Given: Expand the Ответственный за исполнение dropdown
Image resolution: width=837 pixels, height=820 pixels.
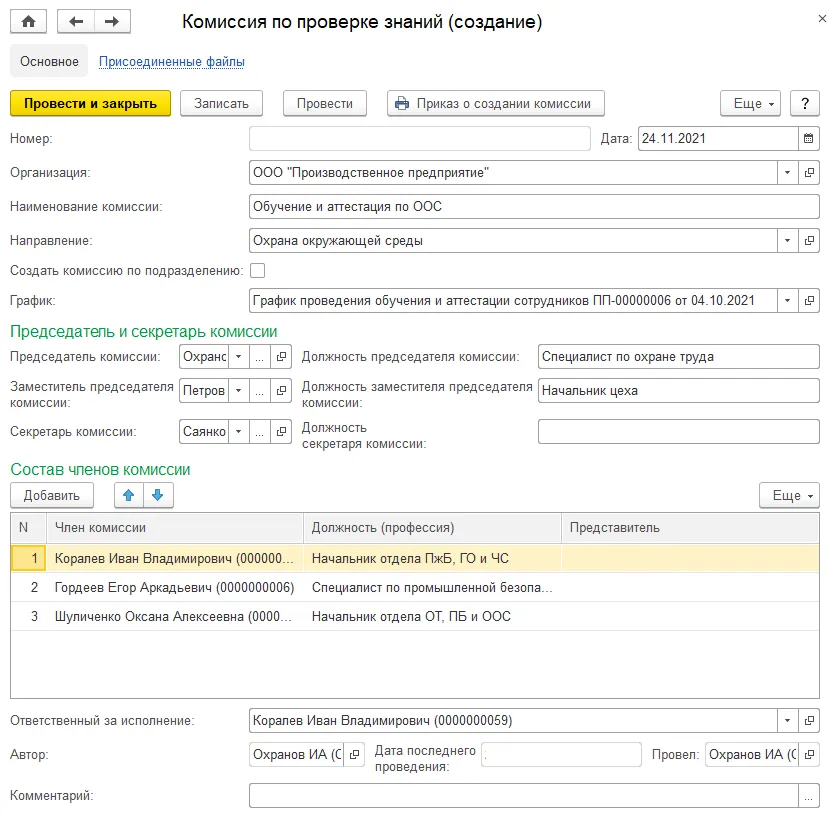Looking at the screenshot, I should [x=787, y=721].
